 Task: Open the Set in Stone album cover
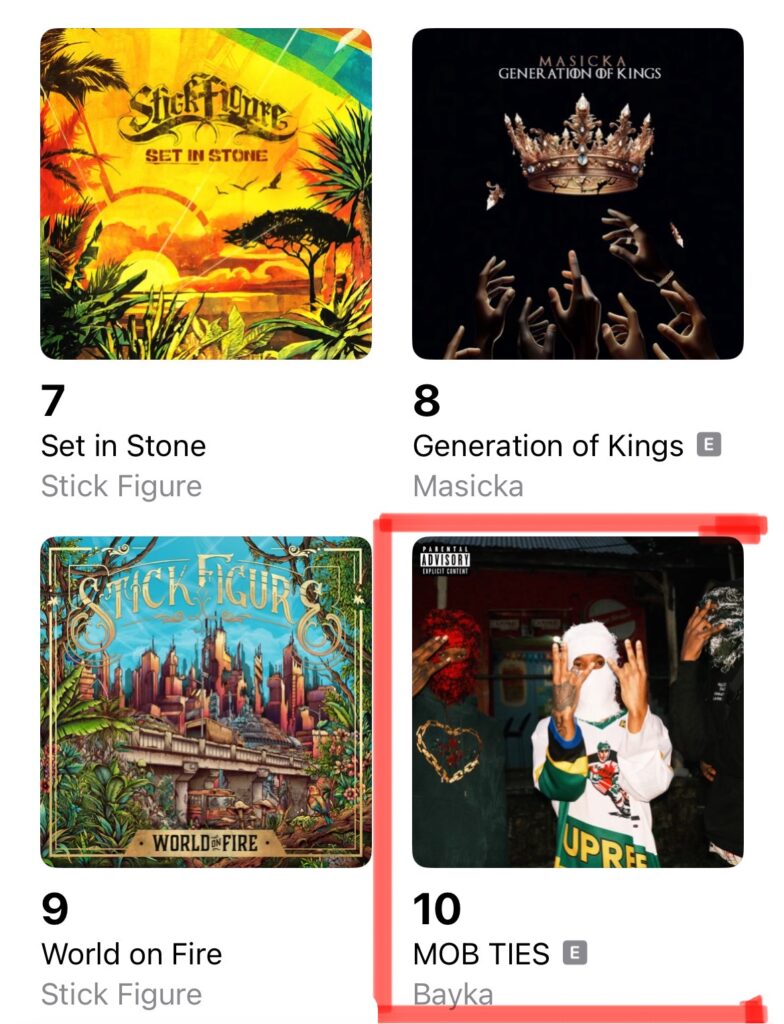(206, 193)
